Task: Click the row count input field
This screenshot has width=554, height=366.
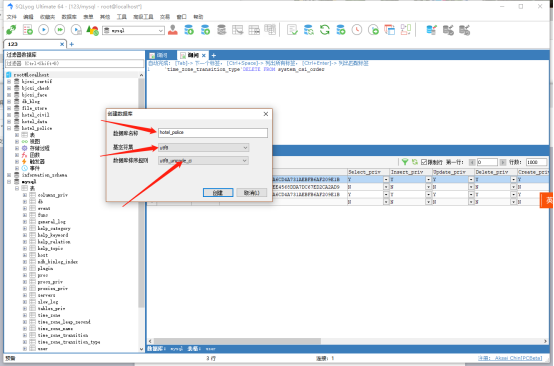Action: point(536,162)
